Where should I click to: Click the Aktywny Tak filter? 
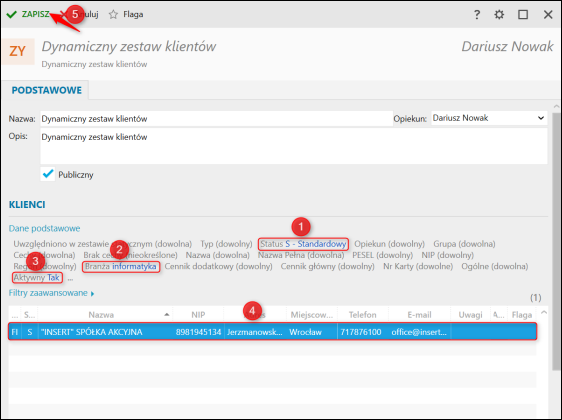(37, 278)
